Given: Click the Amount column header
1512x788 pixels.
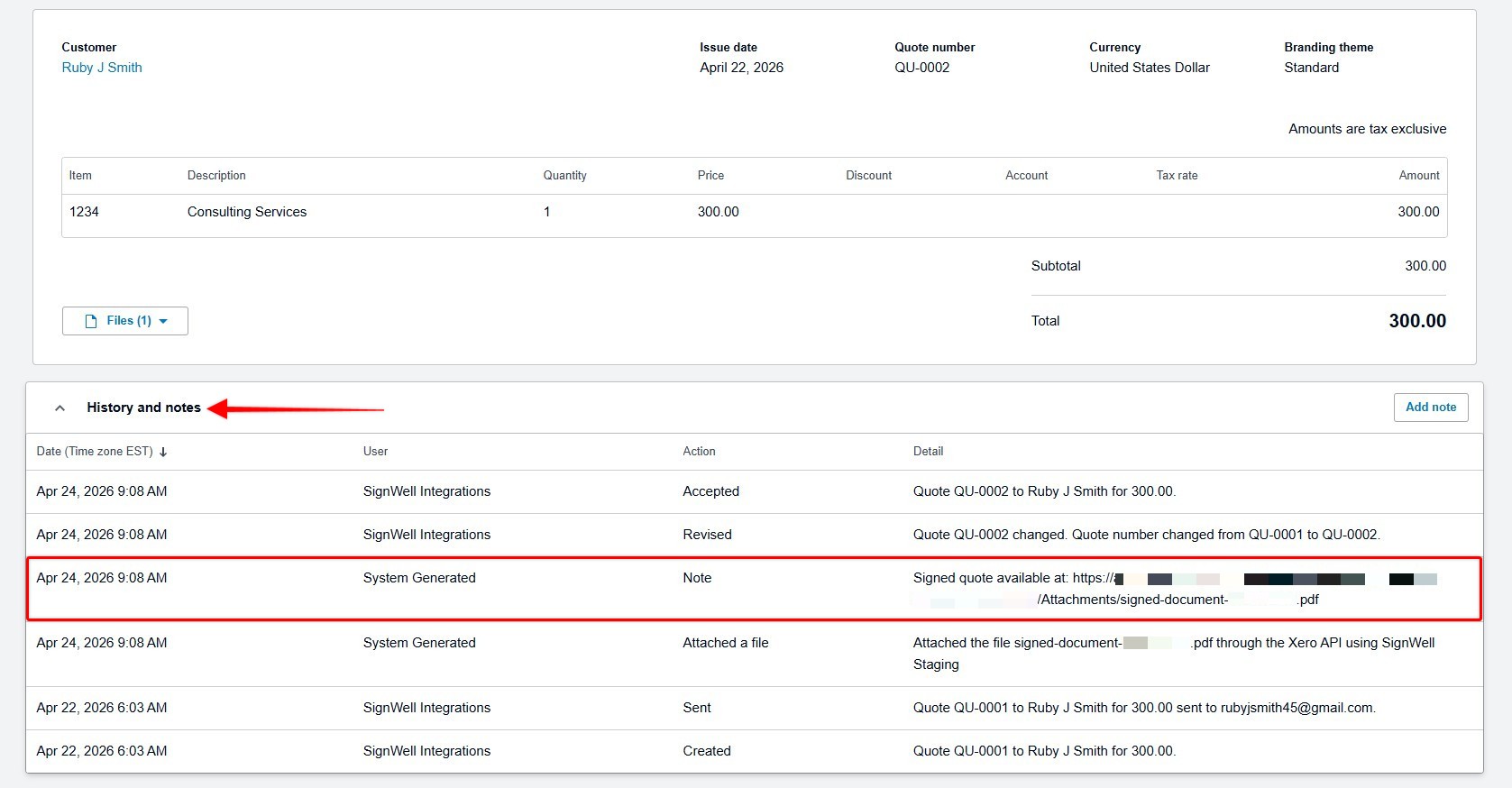Looking at the screenshot, I should (x=1419, y=176).
